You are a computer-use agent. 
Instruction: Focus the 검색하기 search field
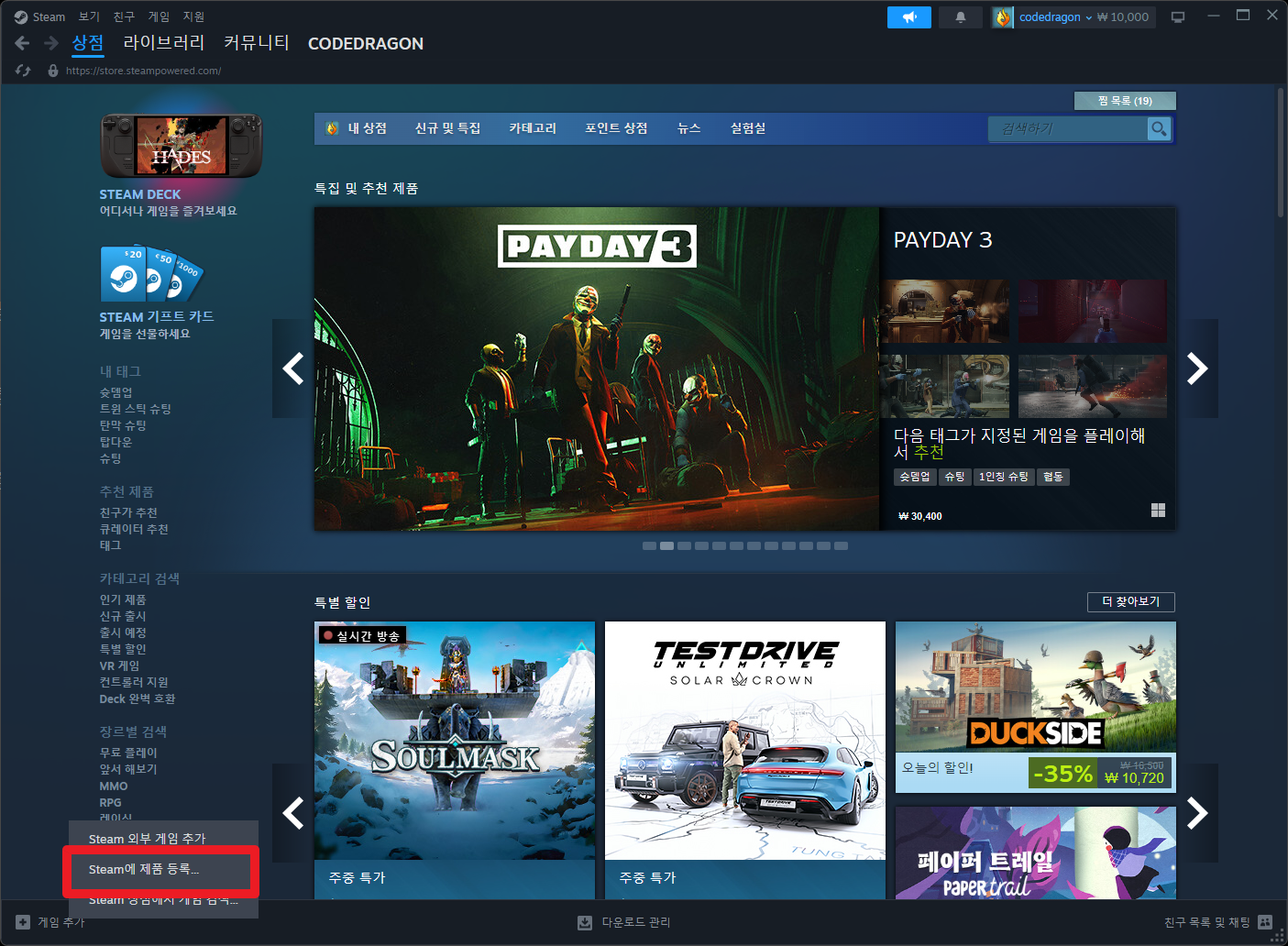(x=1068, y=129)
